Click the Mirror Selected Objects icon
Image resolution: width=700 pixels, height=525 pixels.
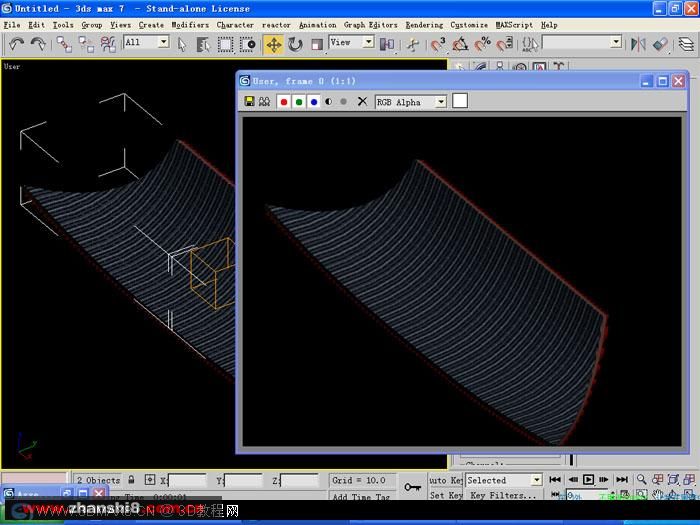[638, 44]
